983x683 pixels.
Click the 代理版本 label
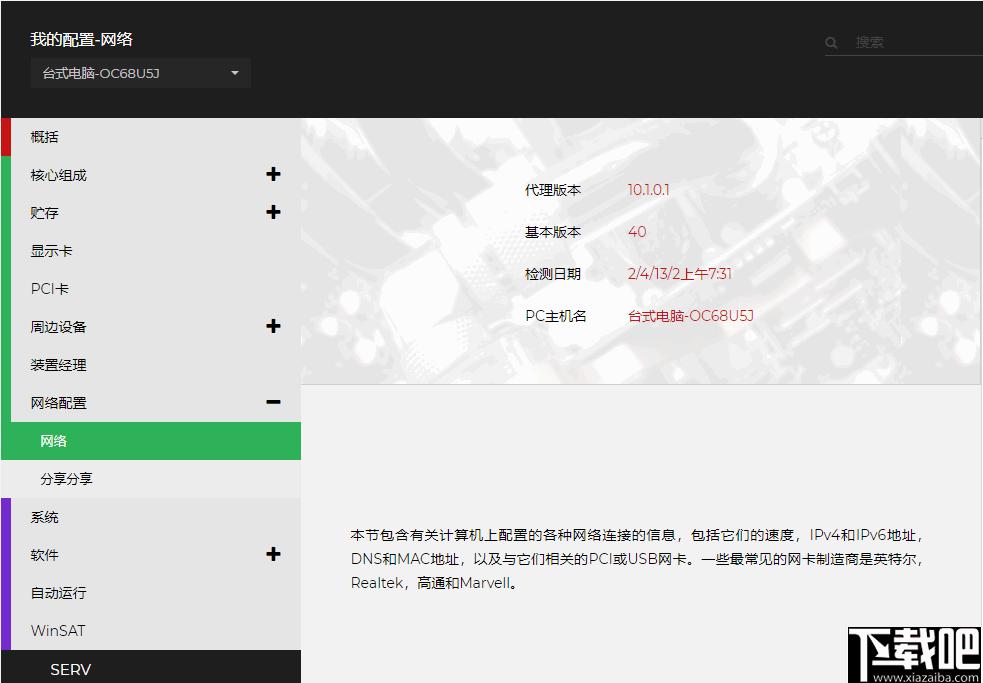point(553,189)
